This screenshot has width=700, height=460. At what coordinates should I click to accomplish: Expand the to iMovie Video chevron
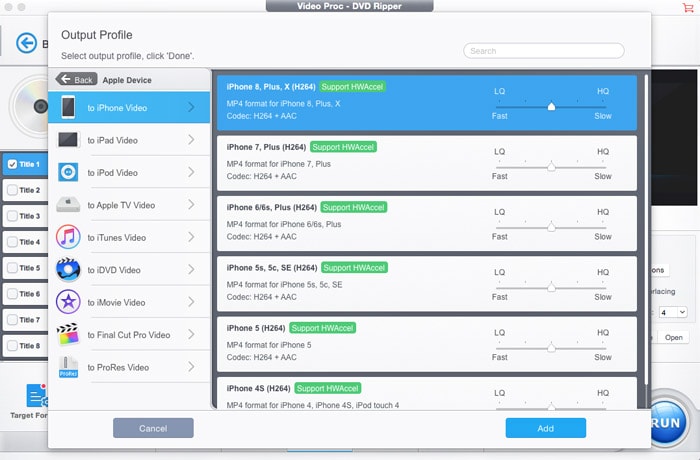click(191, 302)
